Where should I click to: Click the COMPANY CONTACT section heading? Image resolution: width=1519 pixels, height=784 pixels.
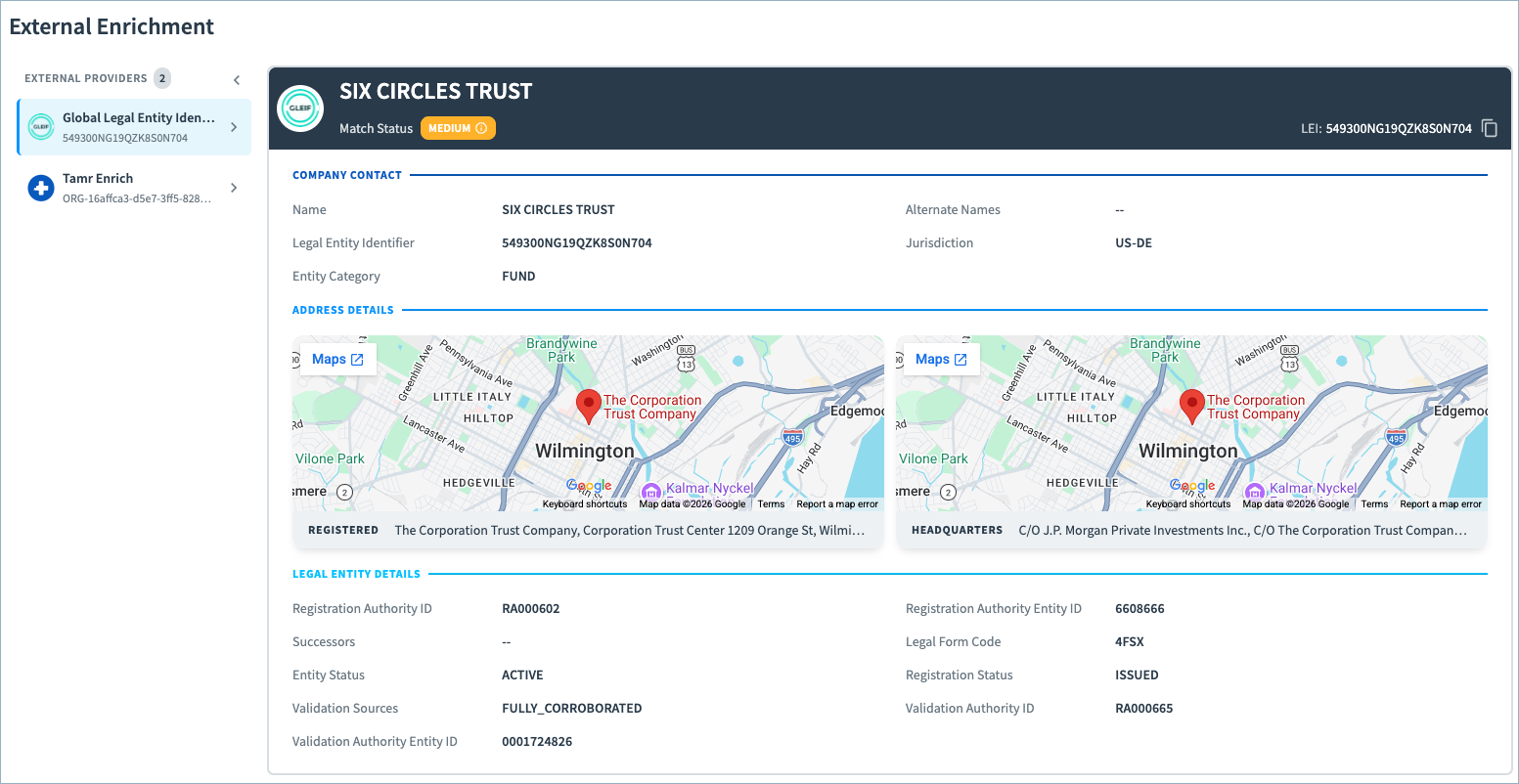347,175
